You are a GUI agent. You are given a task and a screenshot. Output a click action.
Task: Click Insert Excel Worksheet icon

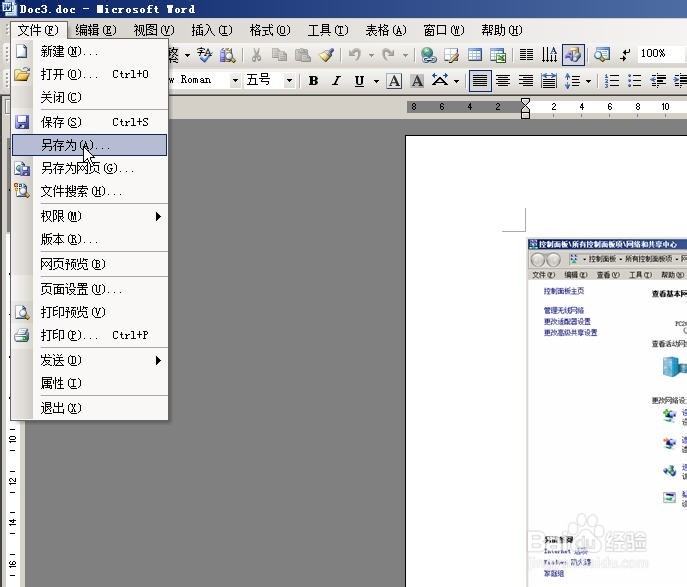(x=498, y=55)
